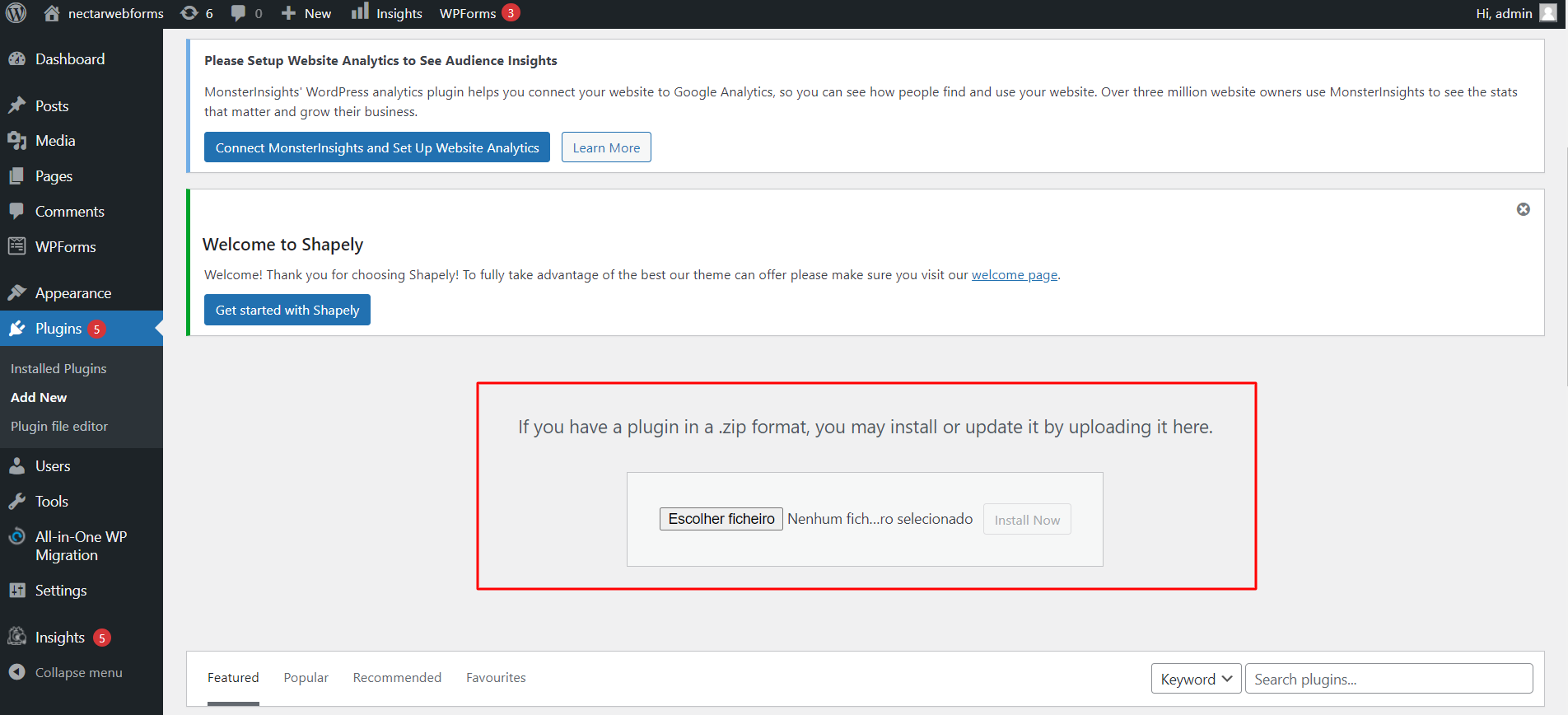The width and height of the screenshot is (1568, 715).
Task: Click the Collapse menu arrow icon
Action: coord(16,673)
